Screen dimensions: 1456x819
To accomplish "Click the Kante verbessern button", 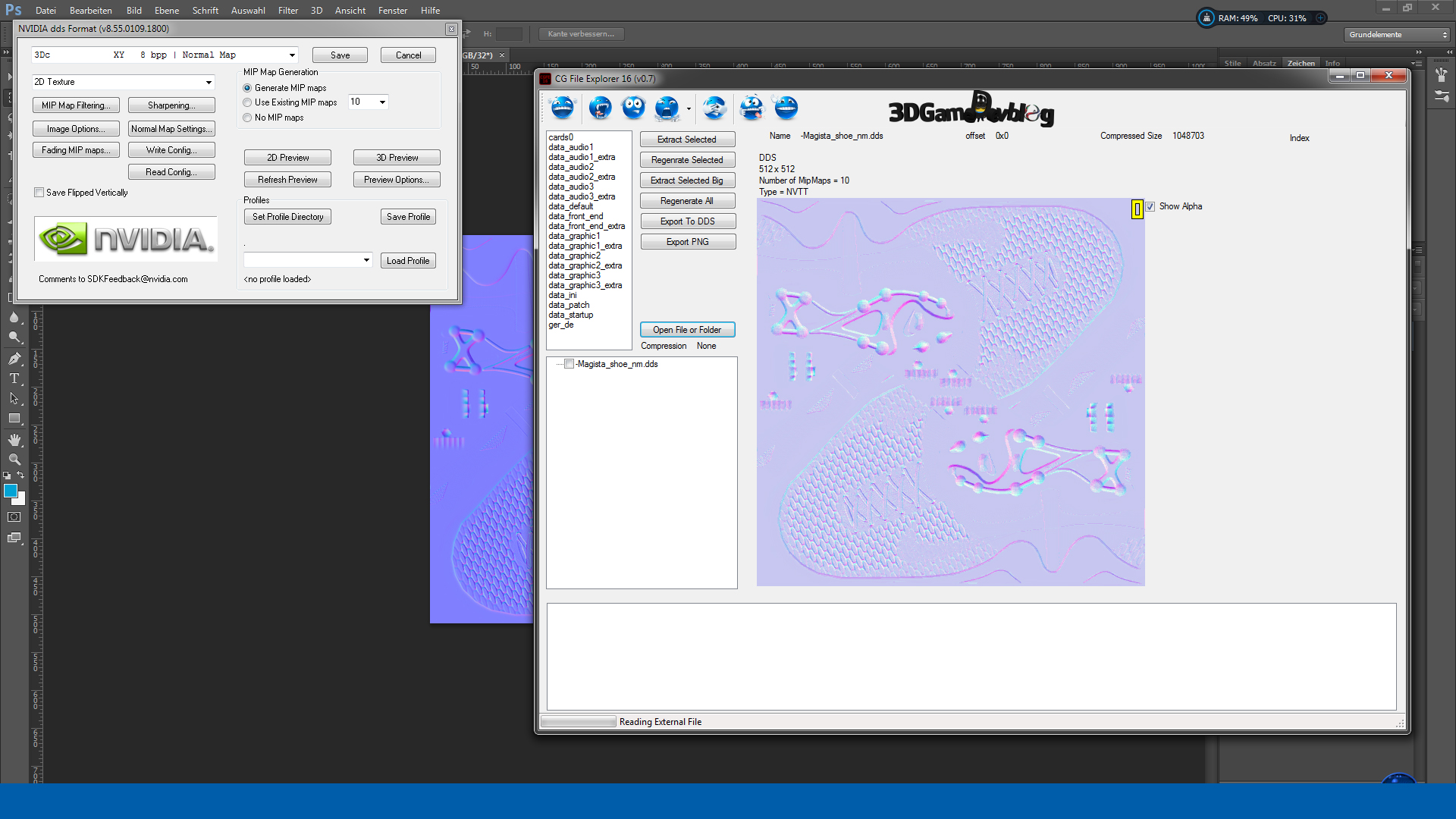I will pos(581,34).
